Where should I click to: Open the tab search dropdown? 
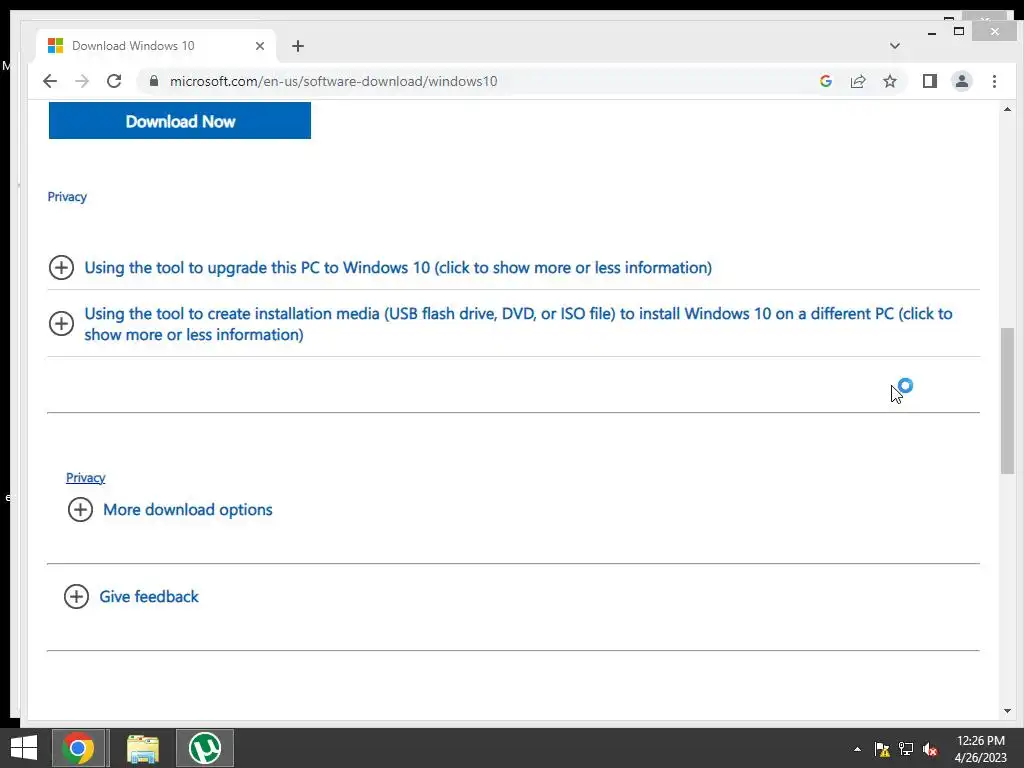tap(895, 46)
